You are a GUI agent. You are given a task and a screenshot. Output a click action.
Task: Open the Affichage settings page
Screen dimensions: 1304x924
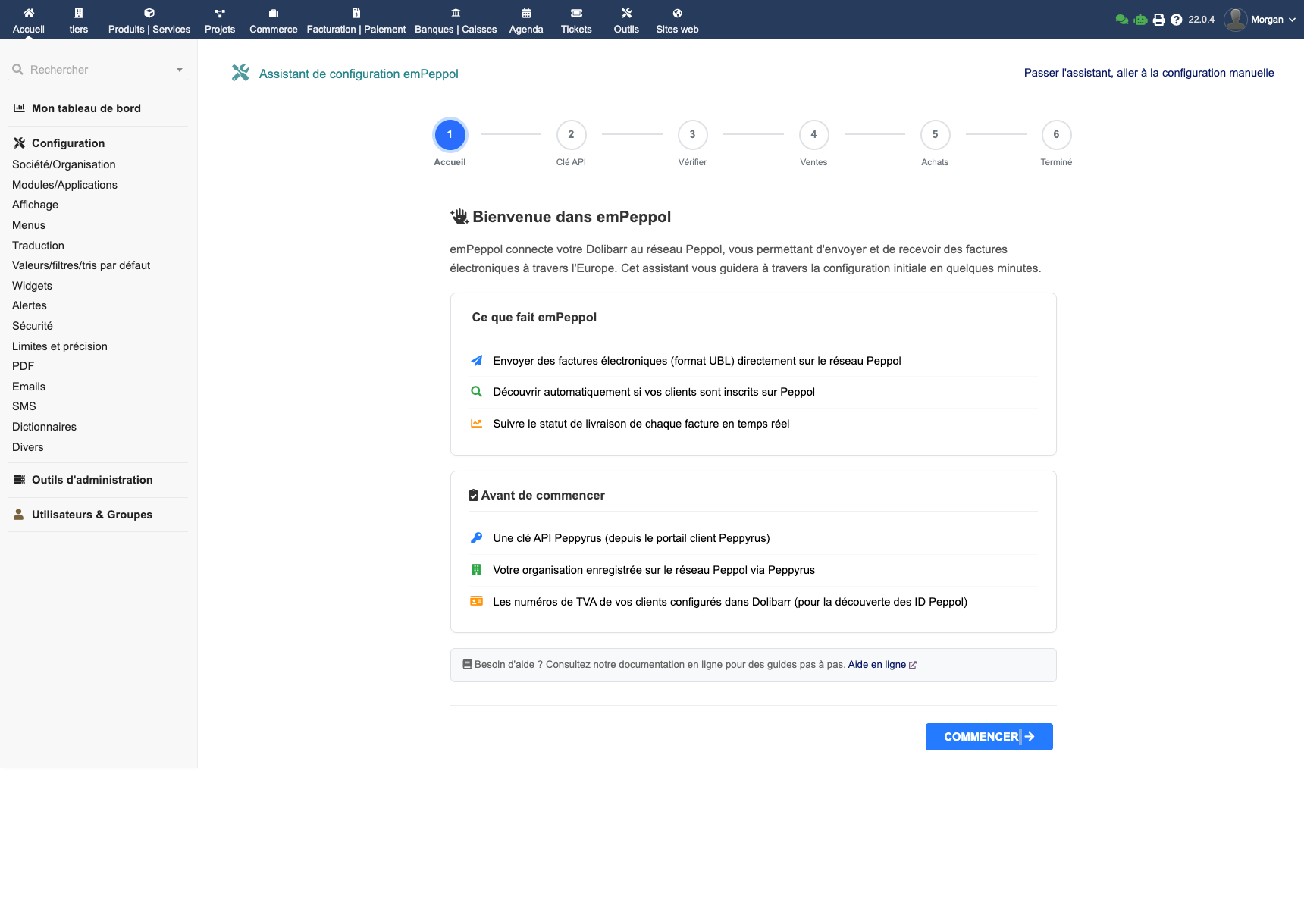tap(35, 205)
